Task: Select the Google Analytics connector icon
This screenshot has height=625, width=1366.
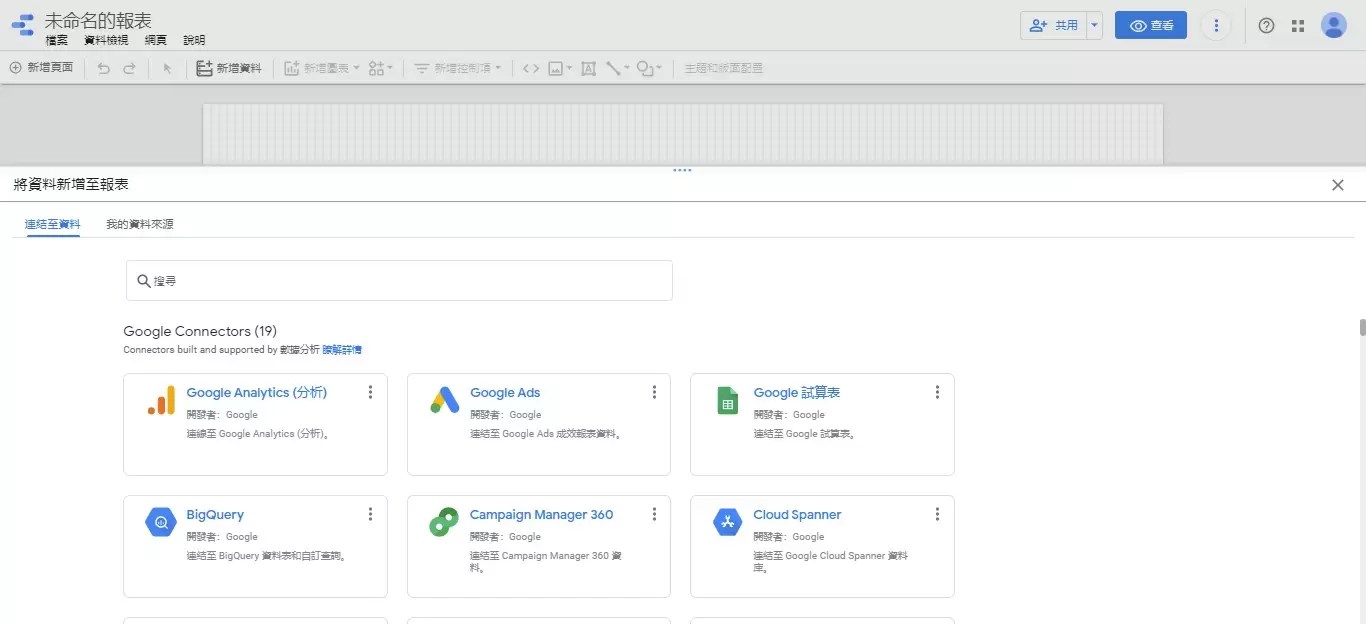Action: (160, 400)
